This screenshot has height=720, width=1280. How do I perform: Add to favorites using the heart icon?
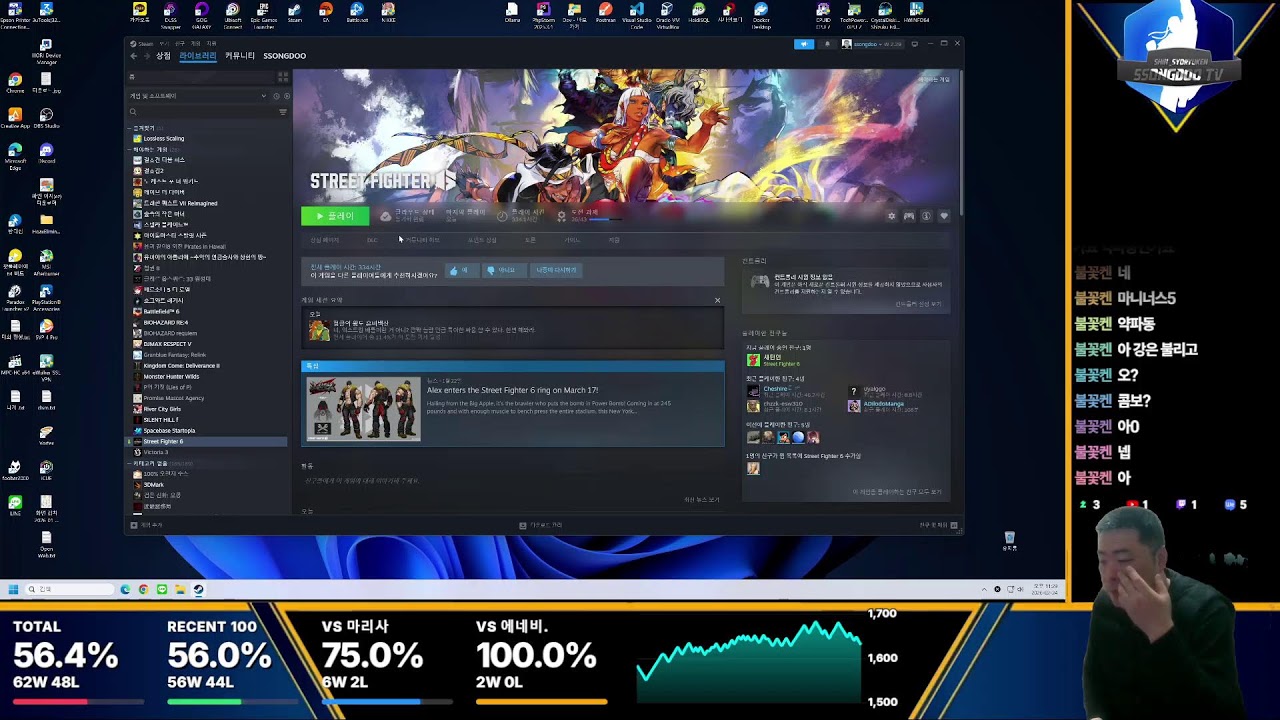[x=943, y=216]
